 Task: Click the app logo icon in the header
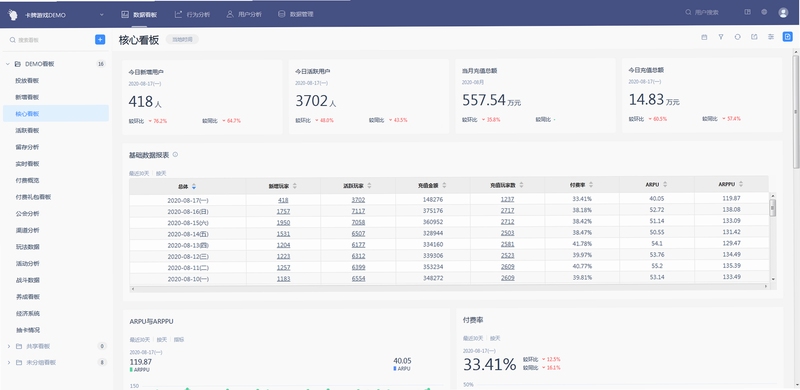(13, 14)
